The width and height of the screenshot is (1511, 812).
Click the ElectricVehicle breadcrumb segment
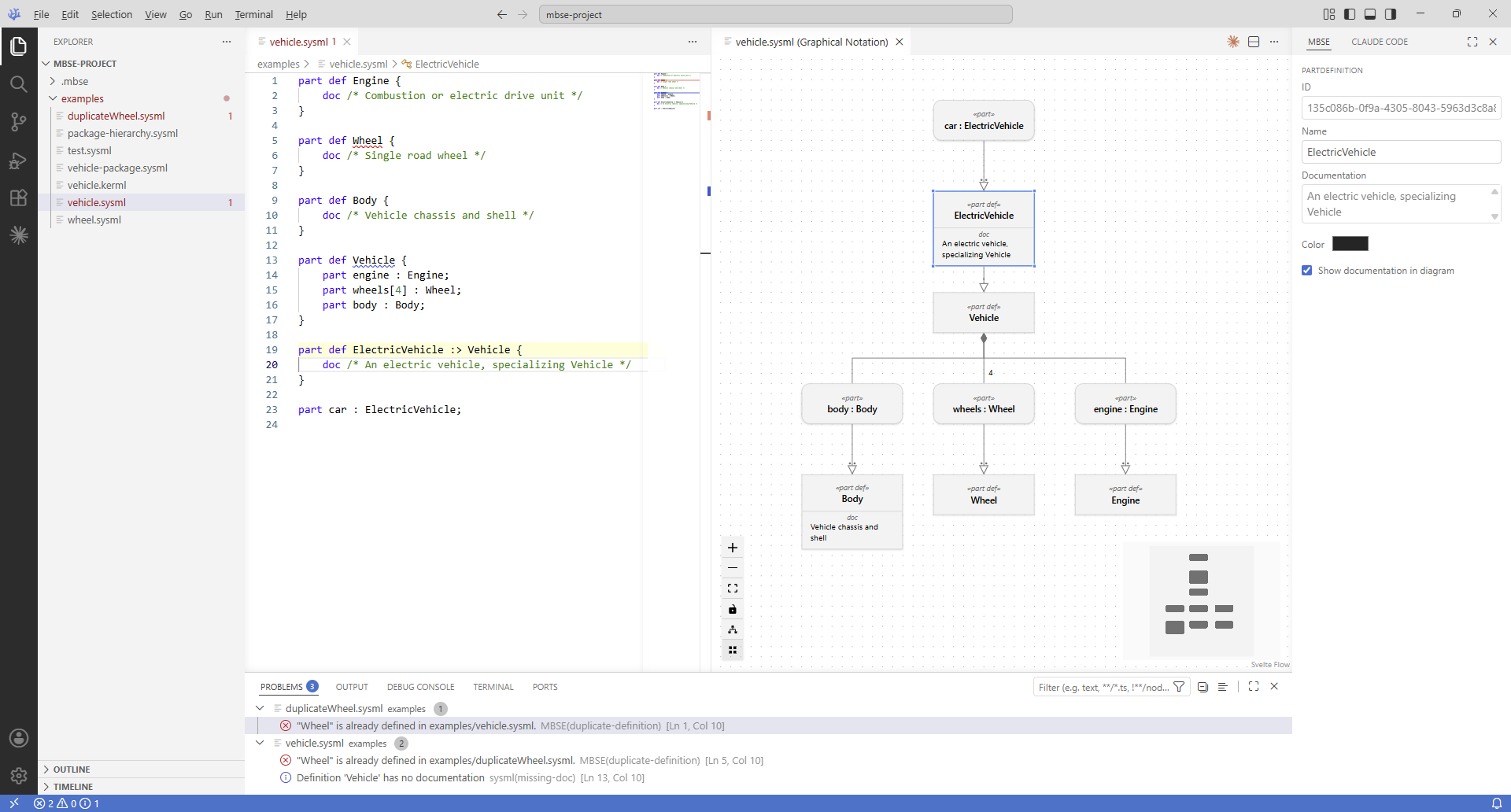pyautogui.click(x=447, y=64)
